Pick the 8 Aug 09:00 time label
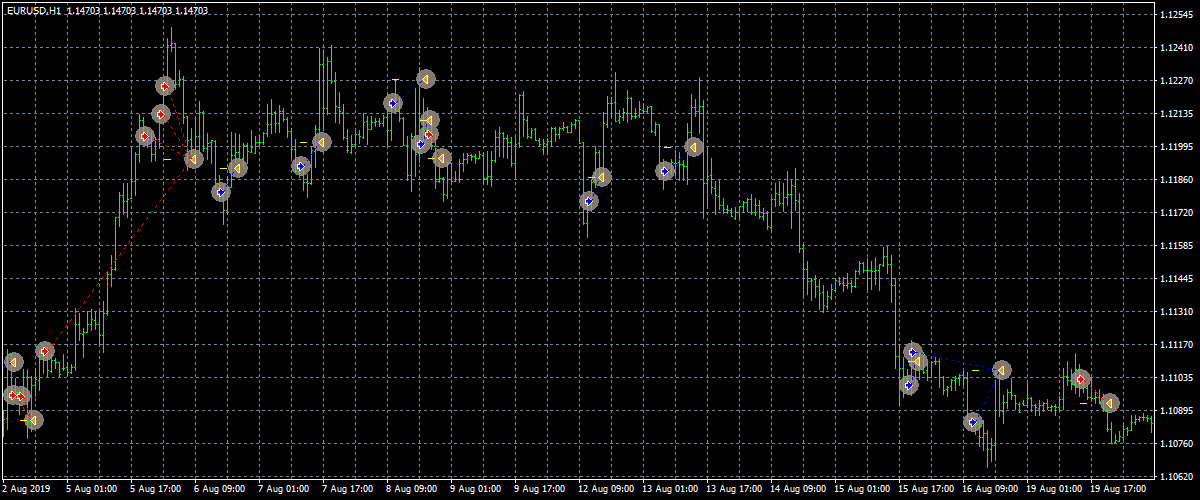The width and height of the screenshot is (1200, 500). point(412,490)
